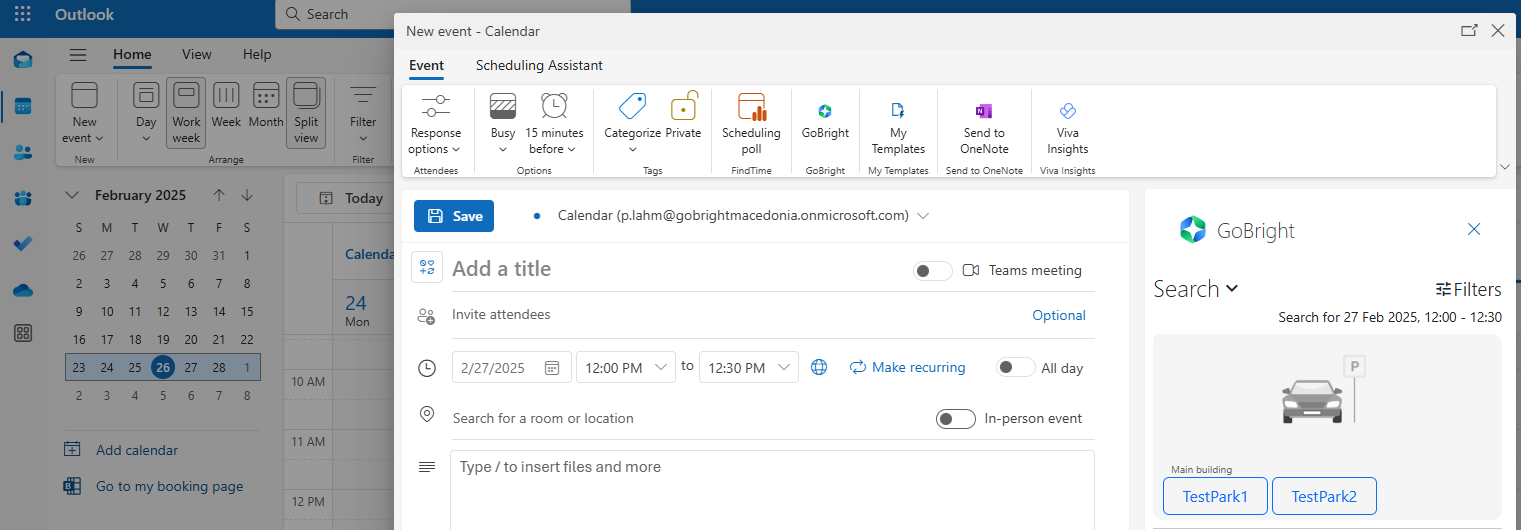The image size is (1521, 530).
Task: Open the View tab in Outlook
Action: pos(196,54)
